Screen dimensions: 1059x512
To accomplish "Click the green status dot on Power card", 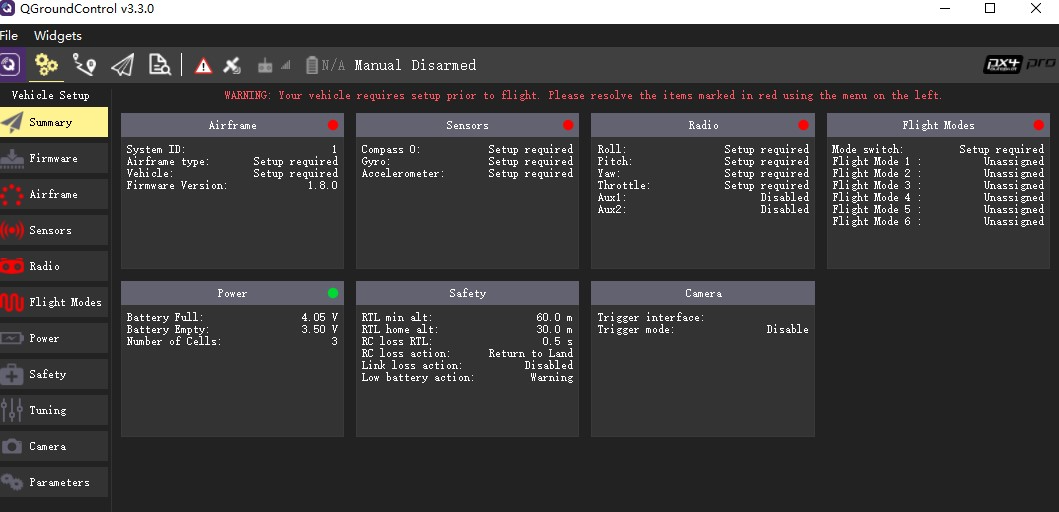I will pyautogui.click(x=333, y=293).
